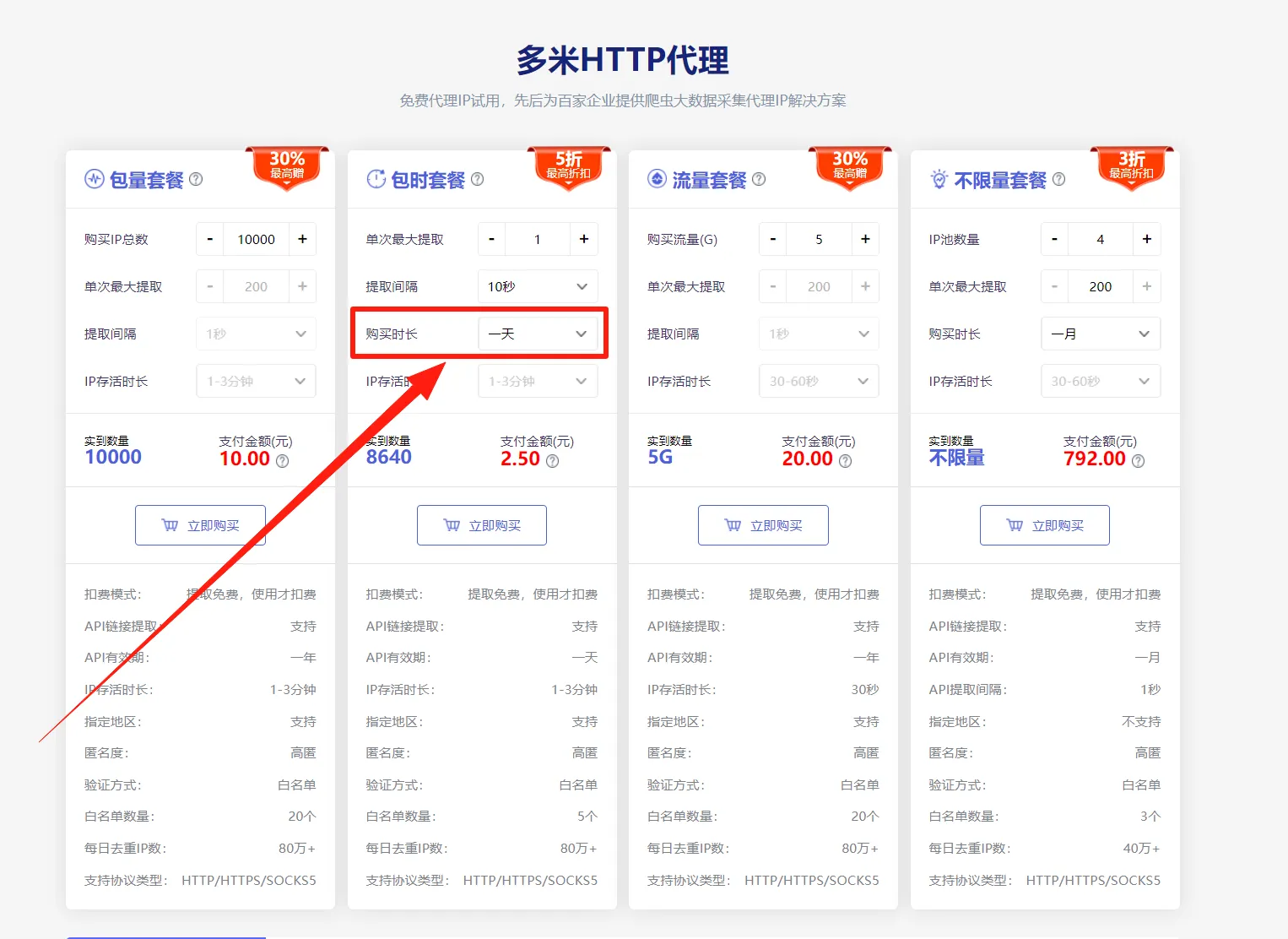Click 不支持 value for 指定地区
The height and width of the screenshot is (939, 1288).
(1141, 721)
